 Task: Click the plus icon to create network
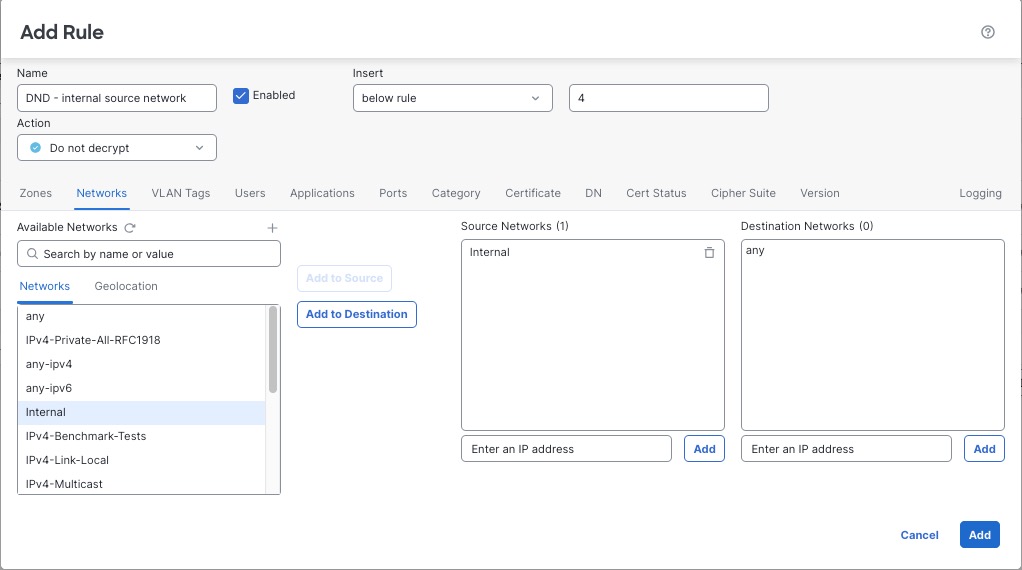272,228
